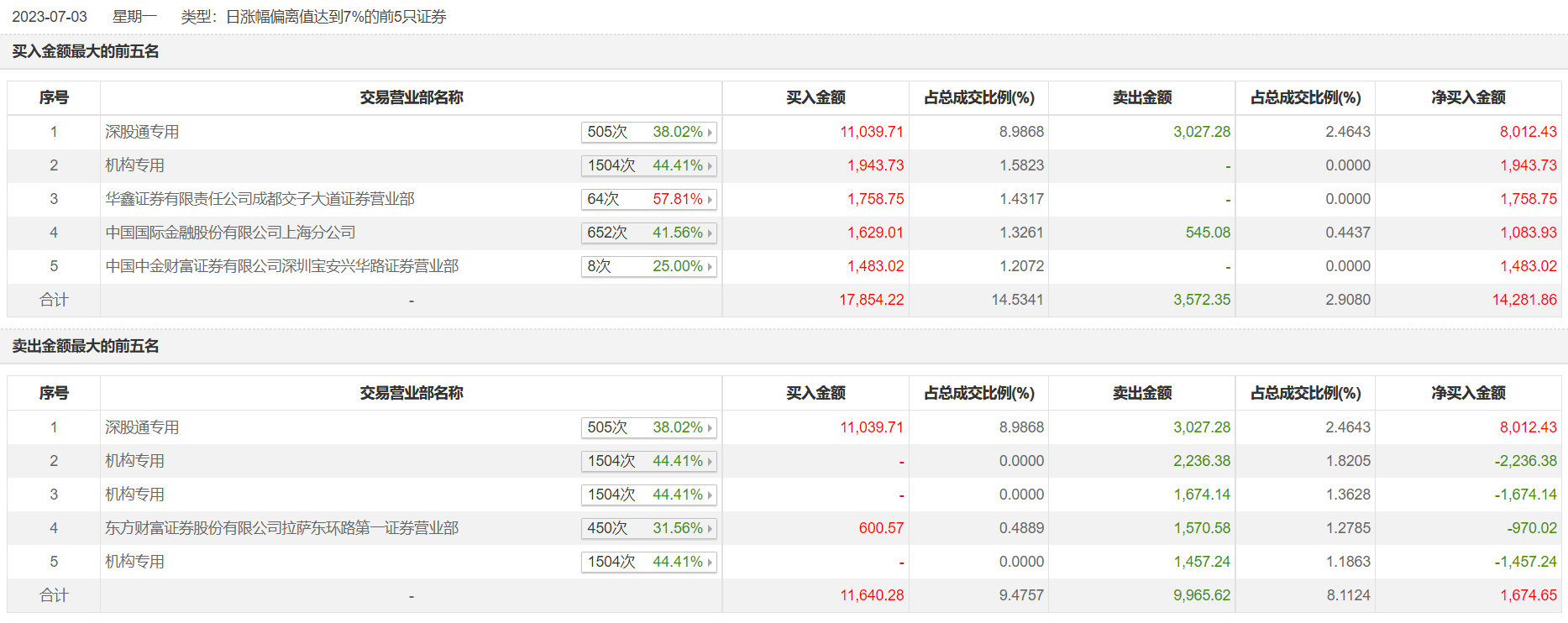Click arrow icon beside 38.02% in sell table

[710, 428]
